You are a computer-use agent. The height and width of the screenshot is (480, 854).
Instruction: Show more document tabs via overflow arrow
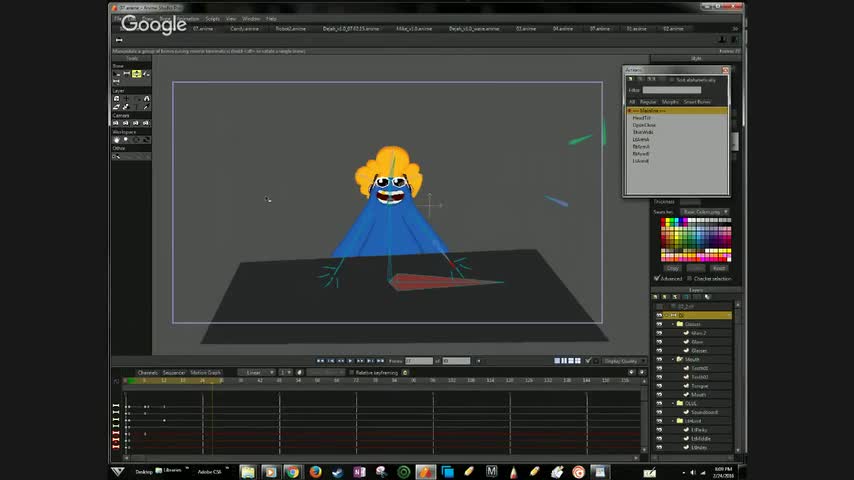pyautogui.click(x=735, y=29)
